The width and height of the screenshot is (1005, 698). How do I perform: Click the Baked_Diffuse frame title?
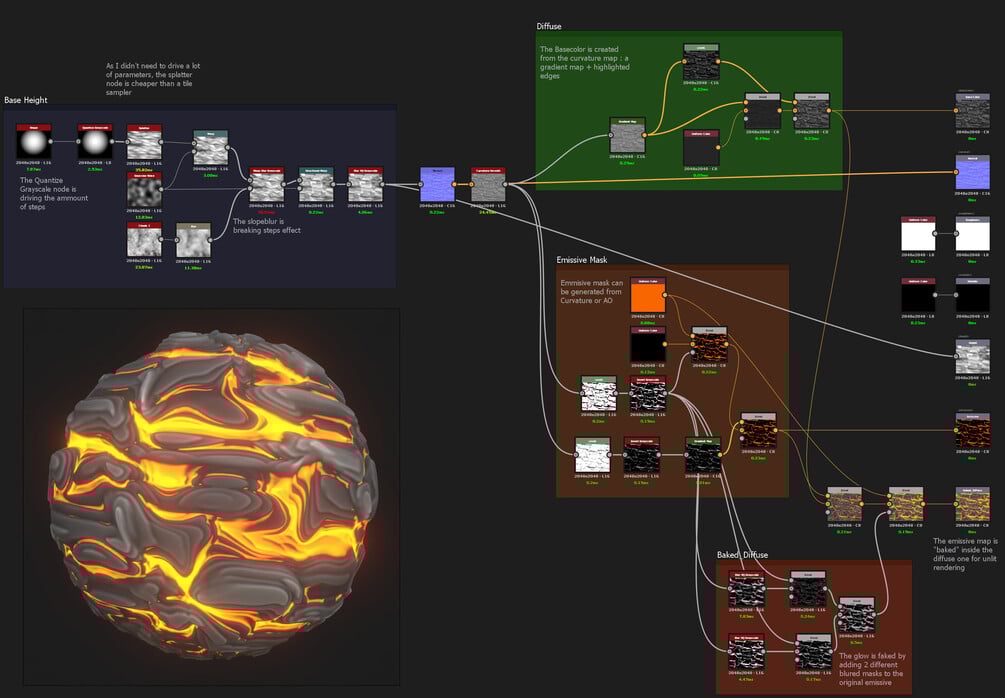pyautogui.click(x=742, y=555)
